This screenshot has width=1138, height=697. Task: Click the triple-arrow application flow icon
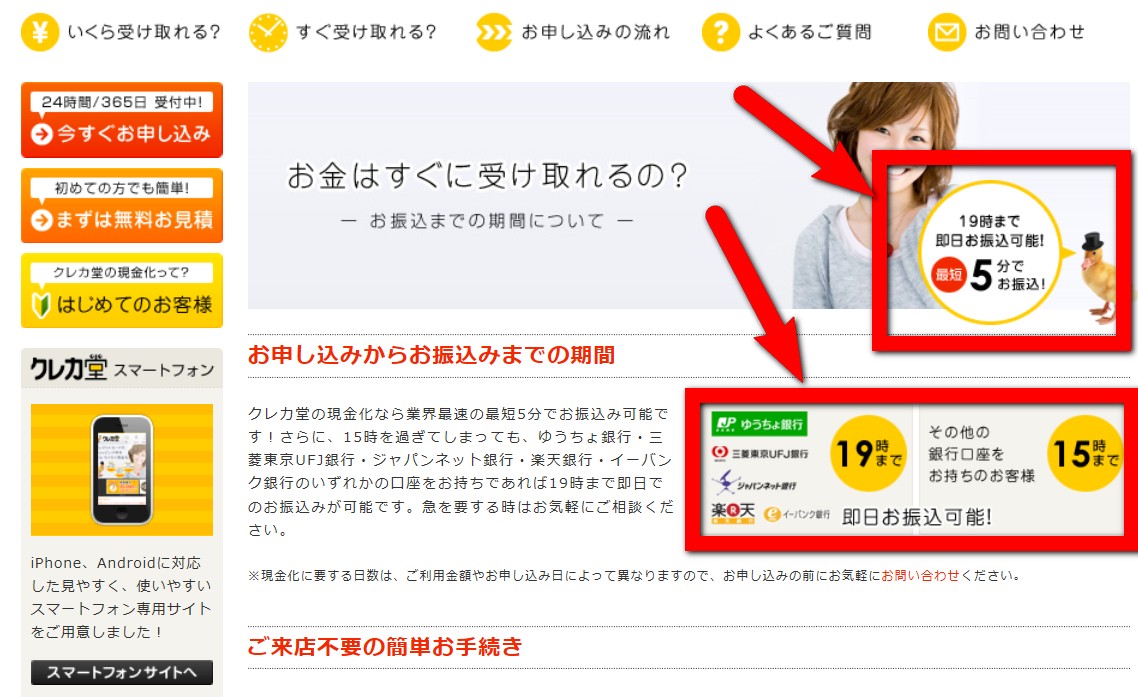point(494,32)
